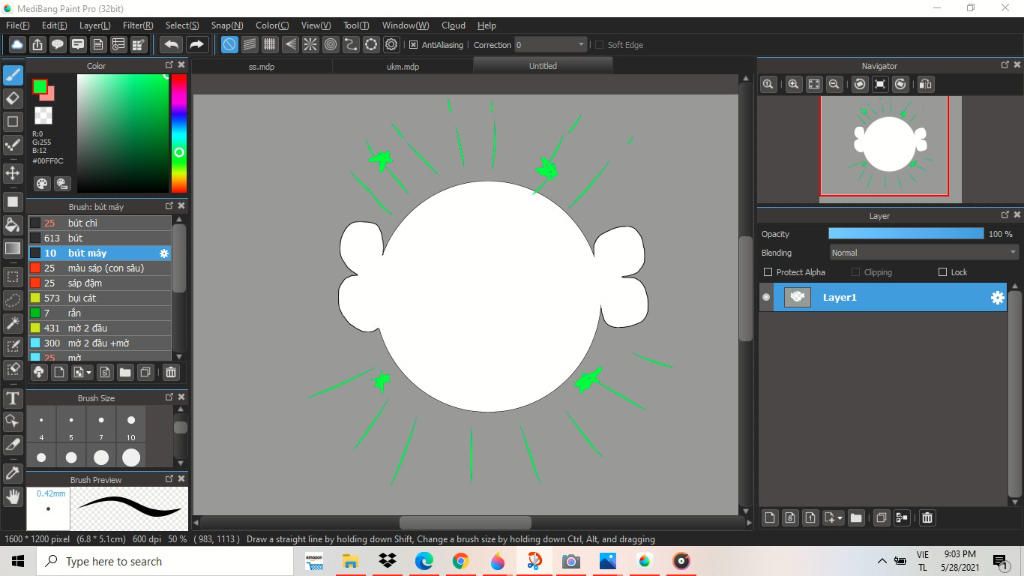Screen dimensions: 1024x576
Task: Enable the Soft Edge checkbox
Action: (600, 45)
